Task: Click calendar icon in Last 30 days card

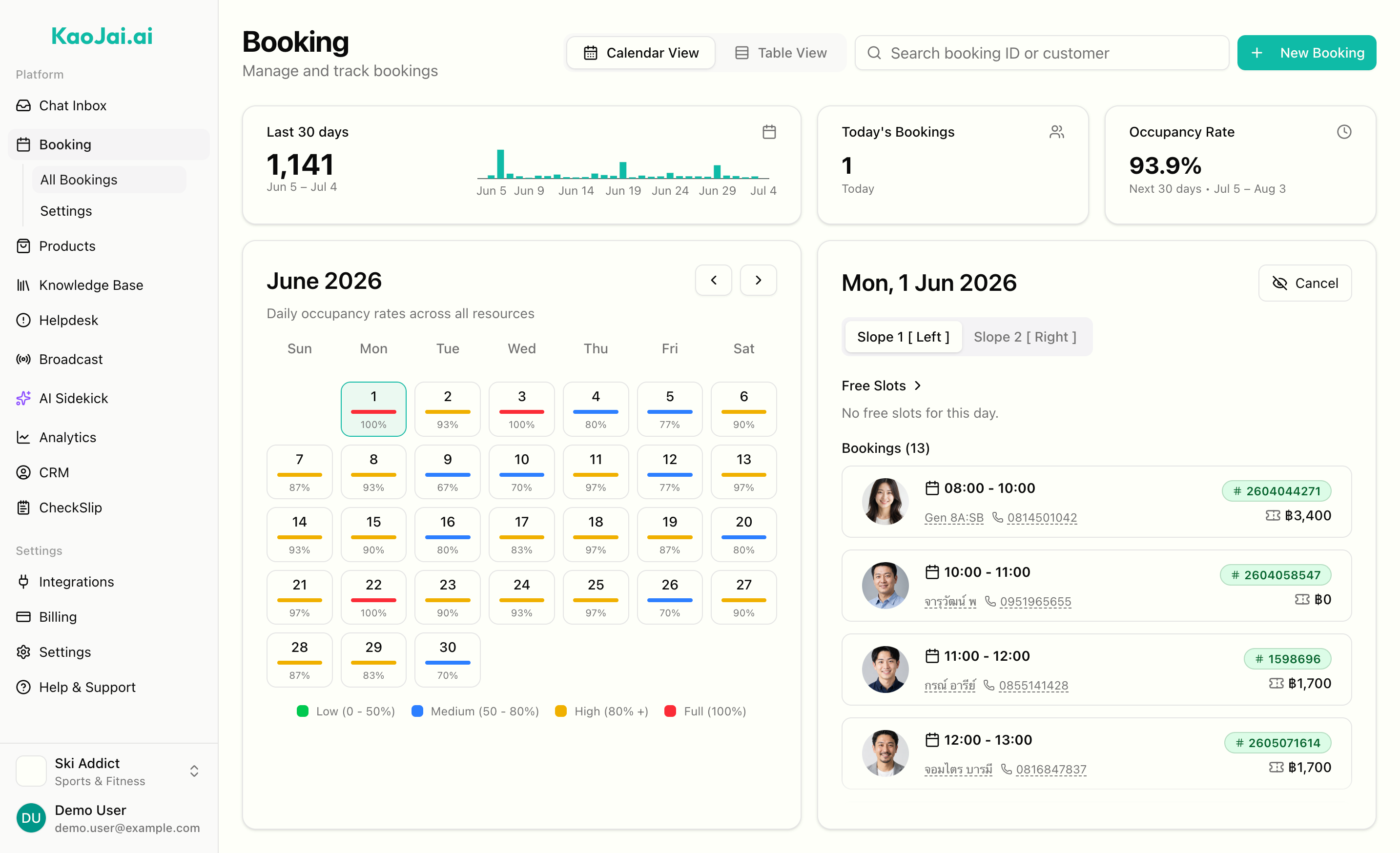Action: click(769, 132)
